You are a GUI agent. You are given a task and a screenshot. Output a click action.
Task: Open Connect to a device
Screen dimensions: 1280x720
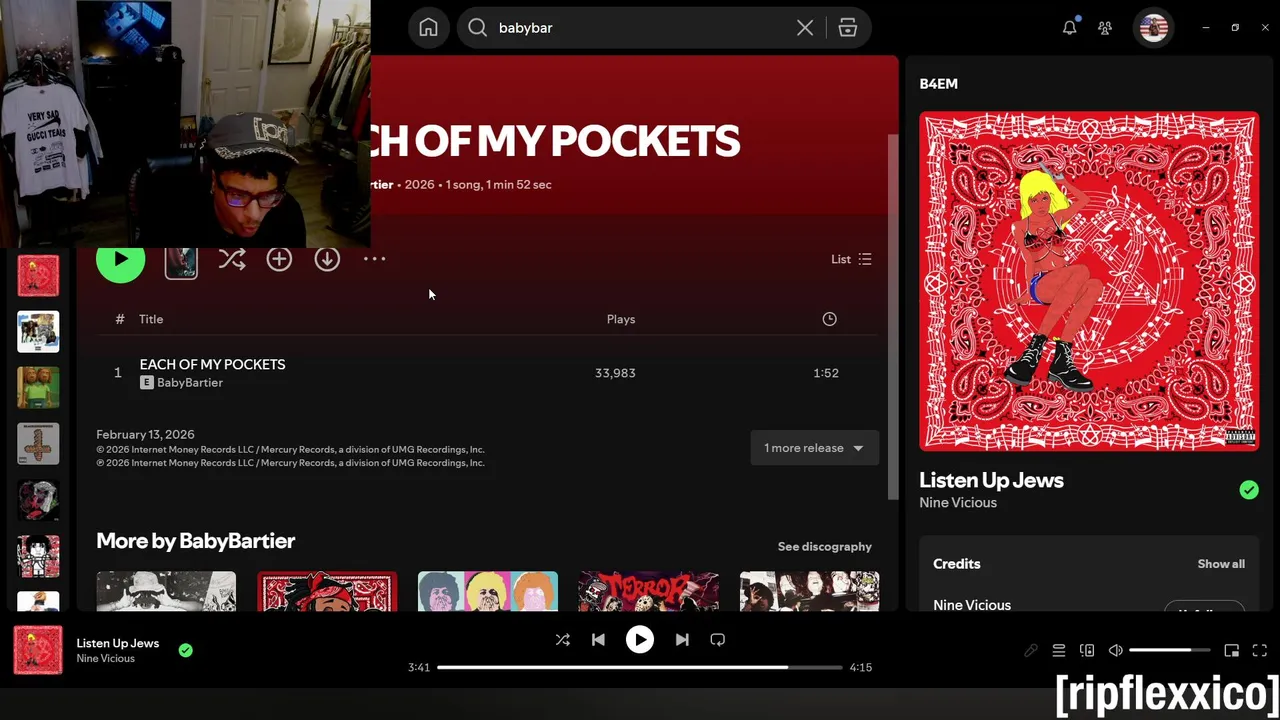(x=1087, y=650)
